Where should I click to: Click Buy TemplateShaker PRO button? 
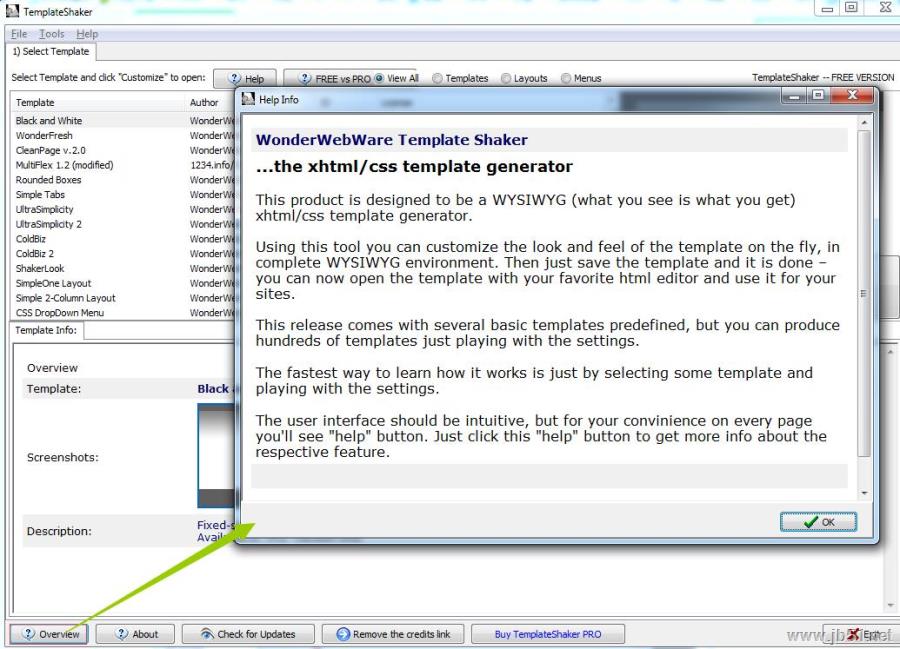point(548,634)
